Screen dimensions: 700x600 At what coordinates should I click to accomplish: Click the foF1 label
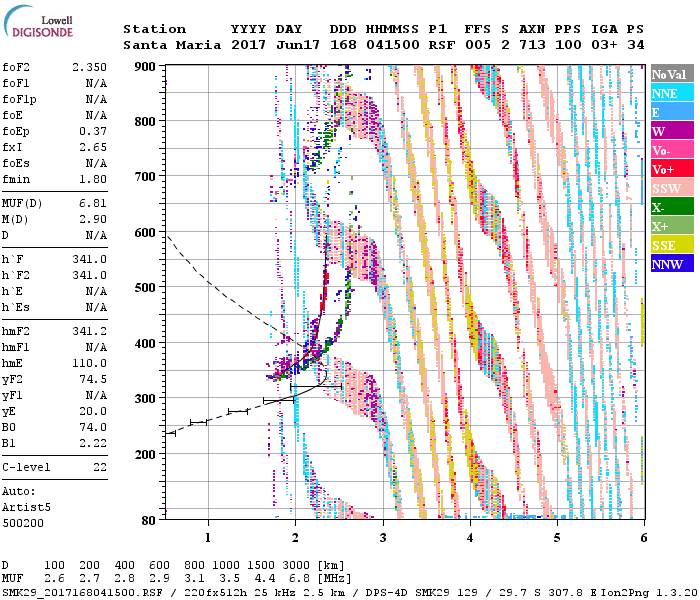(x=16, y=83)
